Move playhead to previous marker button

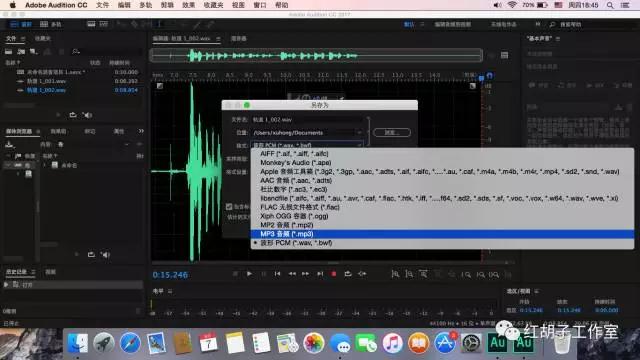(278, 274)
